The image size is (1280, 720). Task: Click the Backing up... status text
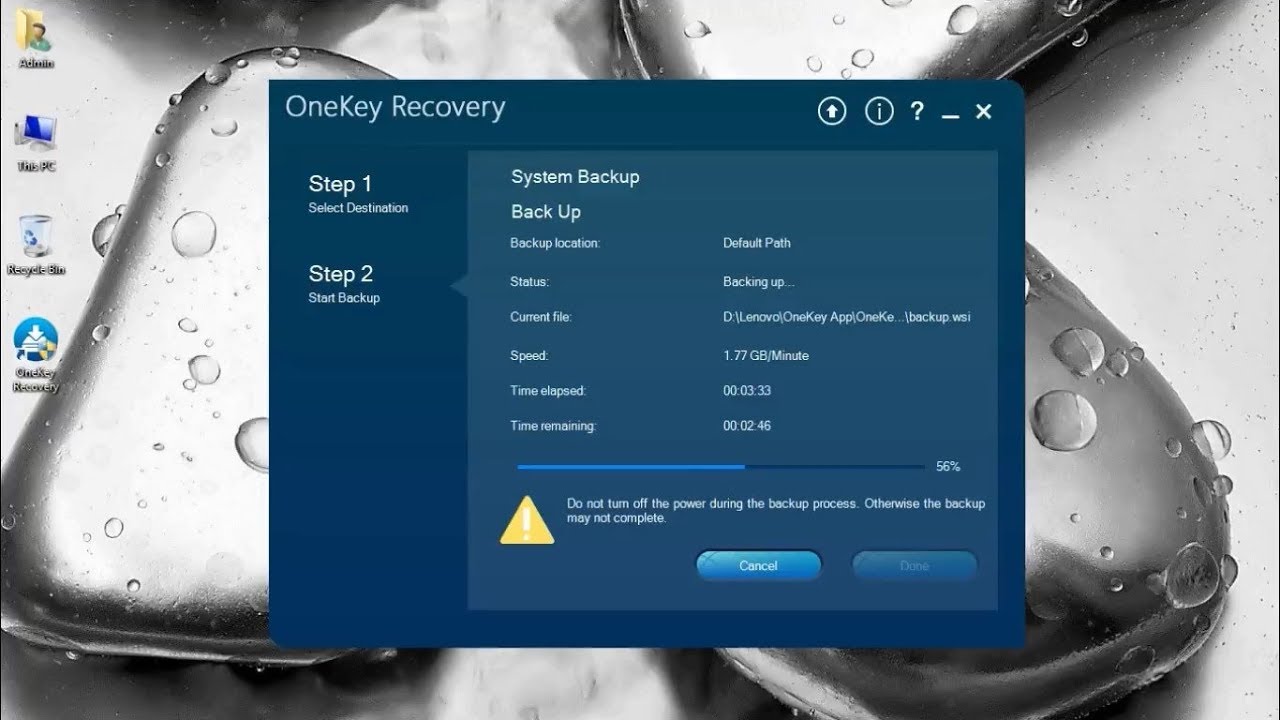point(759,282)
